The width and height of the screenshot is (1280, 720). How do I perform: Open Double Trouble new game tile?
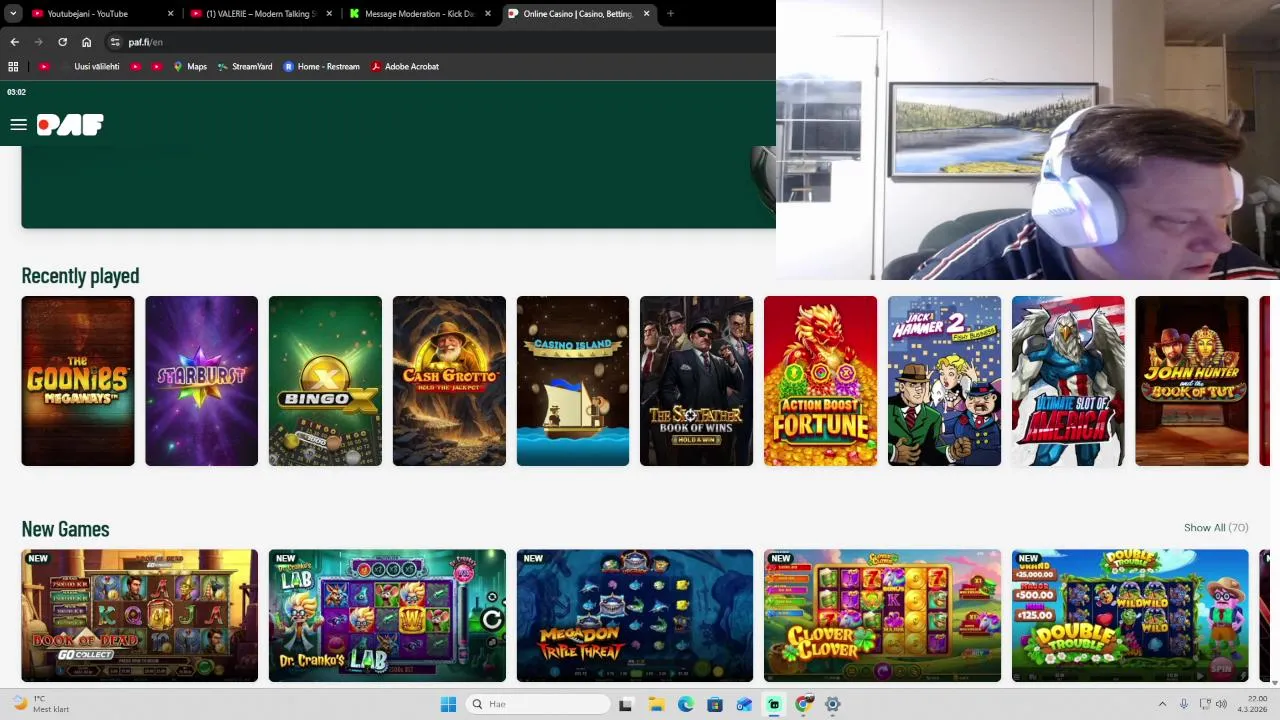pyautogui.click(x=1130, y=615)
